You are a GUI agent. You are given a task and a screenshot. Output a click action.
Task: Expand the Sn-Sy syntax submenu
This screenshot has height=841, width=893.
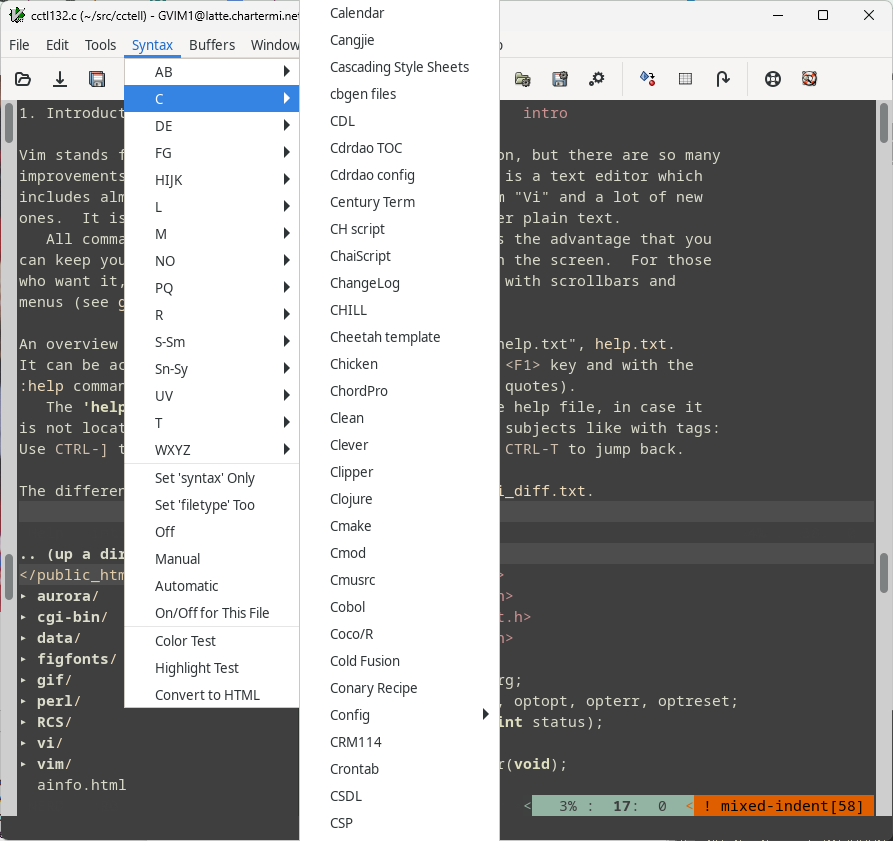(211, 369)
